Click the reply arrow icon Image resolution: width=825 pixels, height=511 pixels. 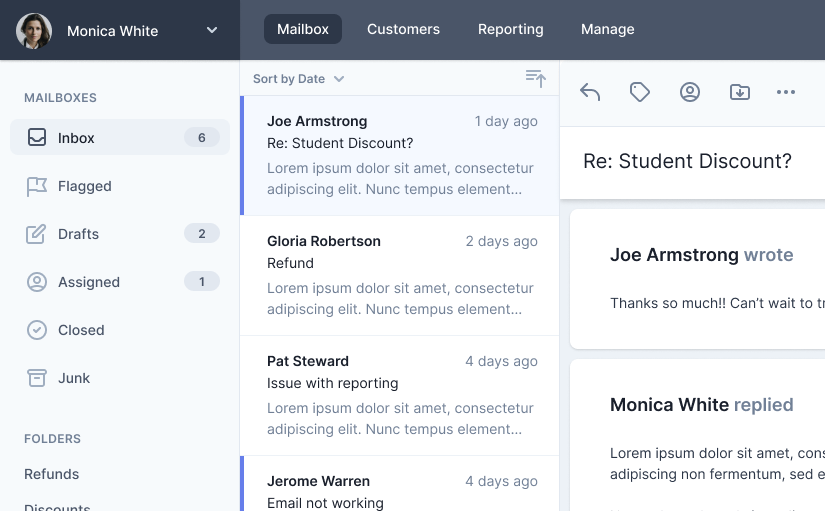pos(590,92)
